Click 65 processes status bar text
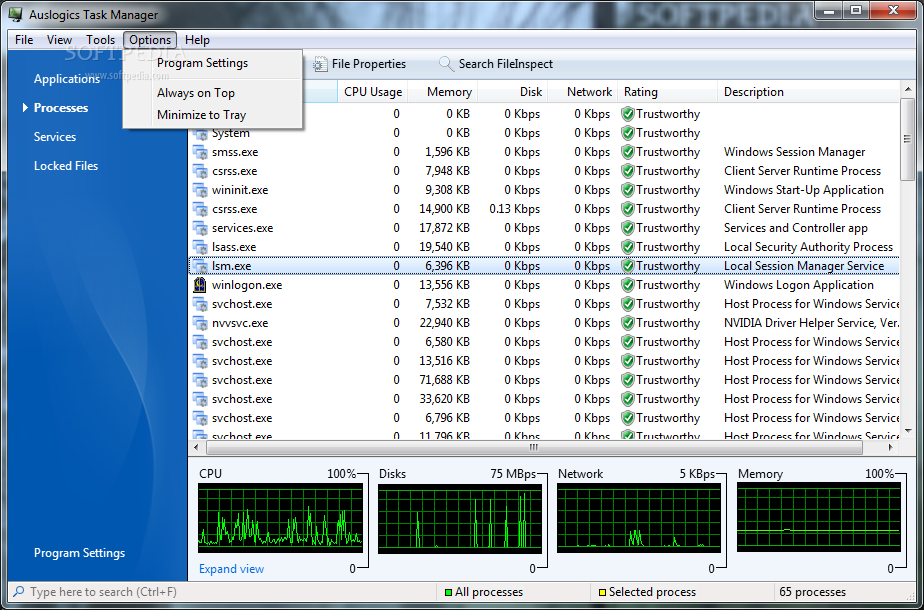This screenshot has width=924, height=610. click(812, 592)
